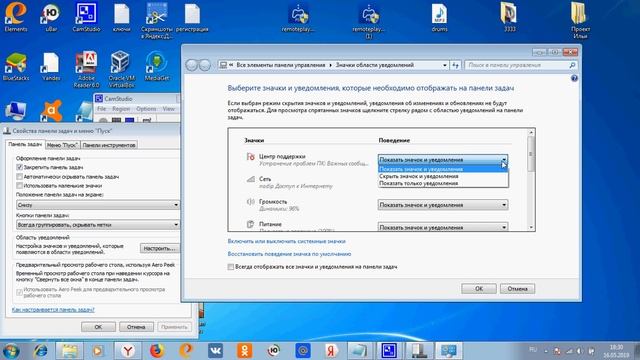Select the Oracle VM VirtualBox icon
The image size is (640, 360).
point(121,69)
